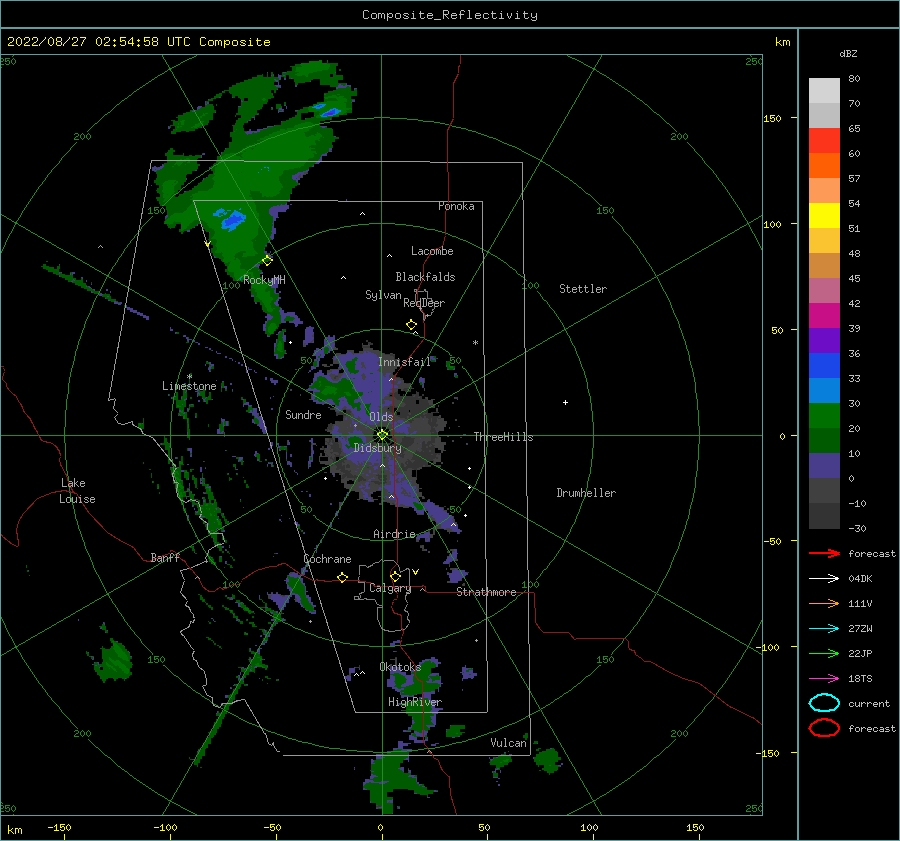Click the yellow diamond marker under Cochrane
Viewport: 900px width, 841px height.
pos(343,578)
